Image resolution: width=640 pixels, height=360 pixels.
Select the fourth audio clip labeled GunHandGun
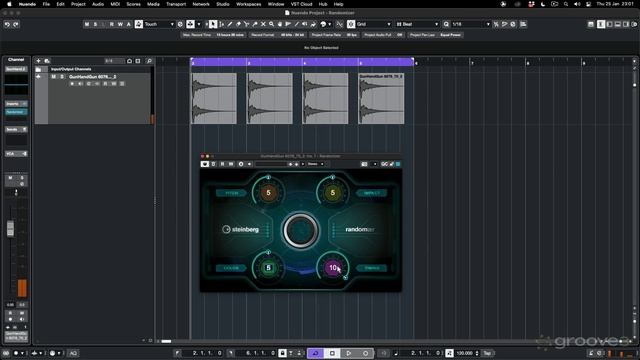pyautogui.click(x=381, y=98)
